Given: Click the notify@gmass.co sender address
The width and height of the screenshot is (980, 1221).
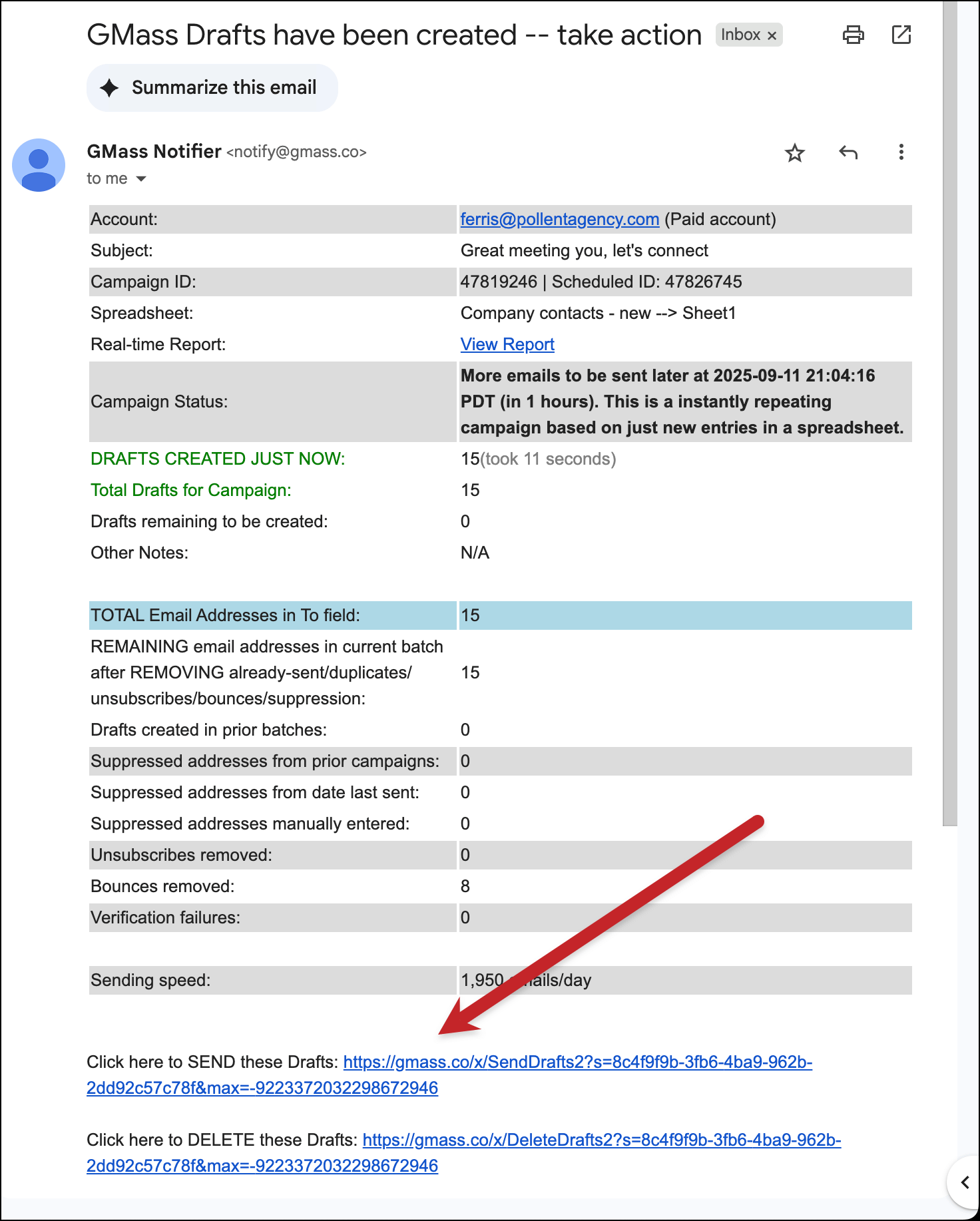Looking at the screenshot, I should pos(296,152).
